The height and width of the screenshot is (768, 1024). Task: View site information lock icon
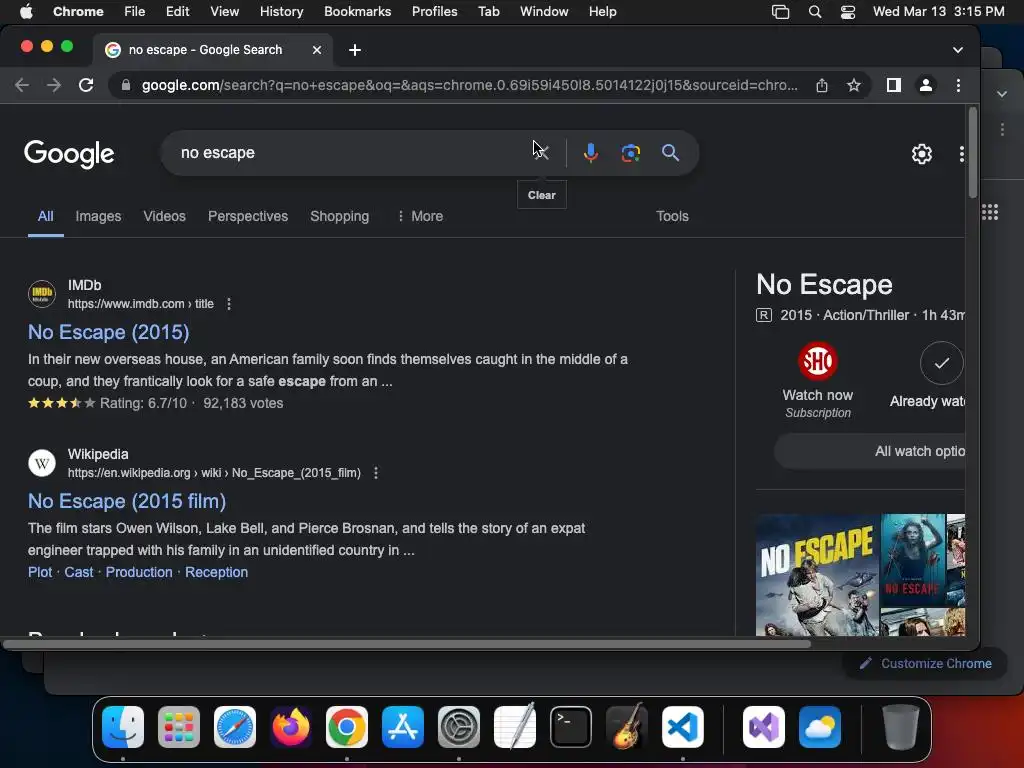pos(125,85)
